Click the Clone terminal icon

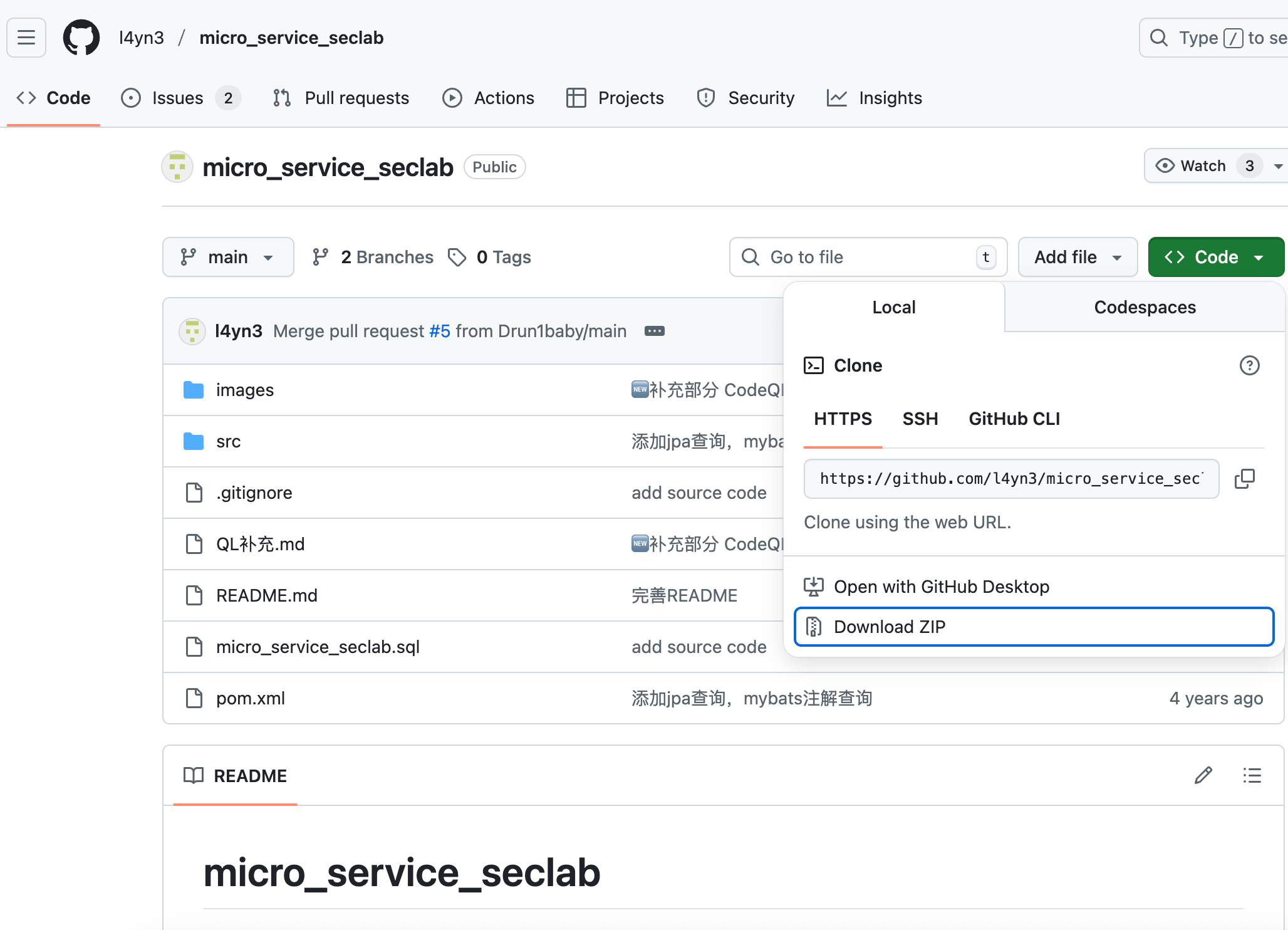pyautogui.click(x=814, y=365)
